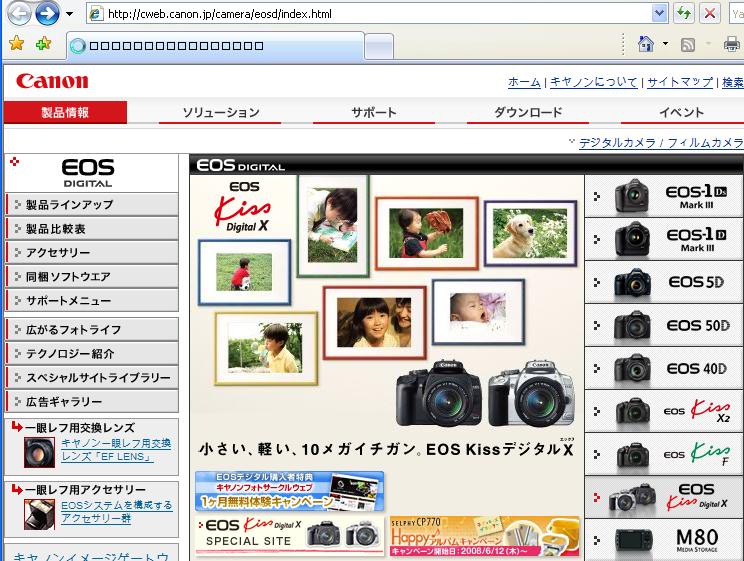The width and height of the screenshot is (744, 561).
Task: Select the ソリューション navigation tab
Action: [220, 112]
